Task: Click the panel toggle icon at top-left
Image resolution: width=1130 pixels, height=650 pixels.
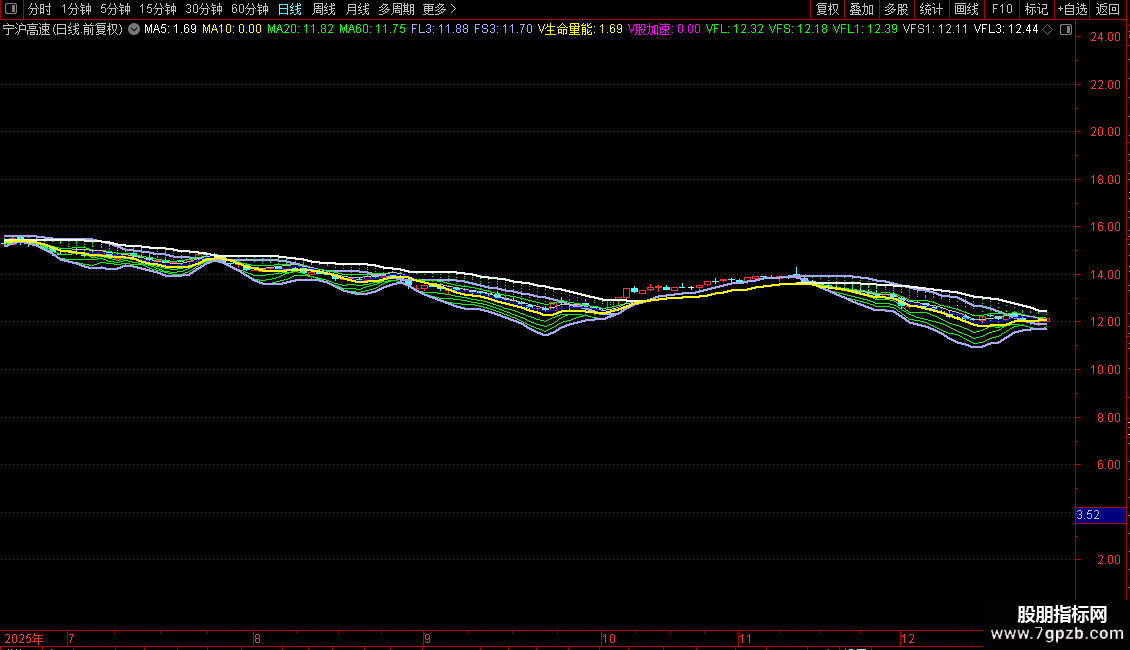Action: (11, 9)
